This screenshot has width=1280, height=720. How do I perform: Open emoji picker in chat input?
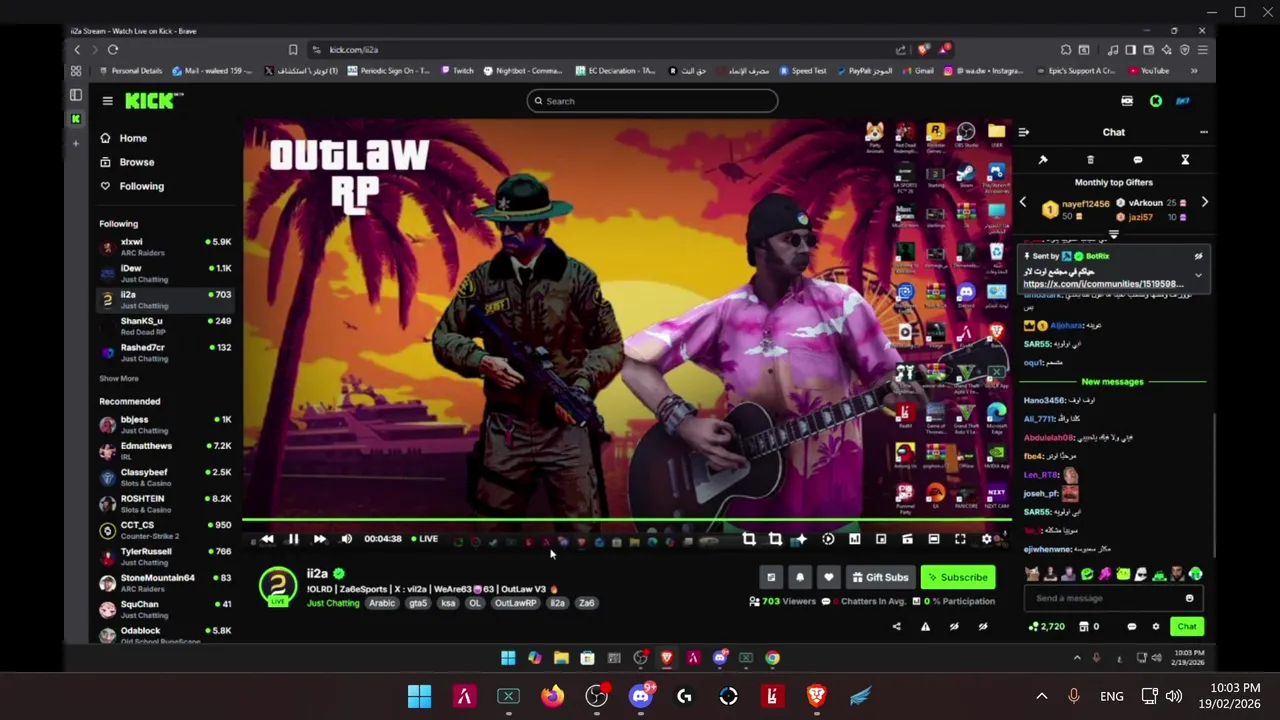(x=1189, y=598)
